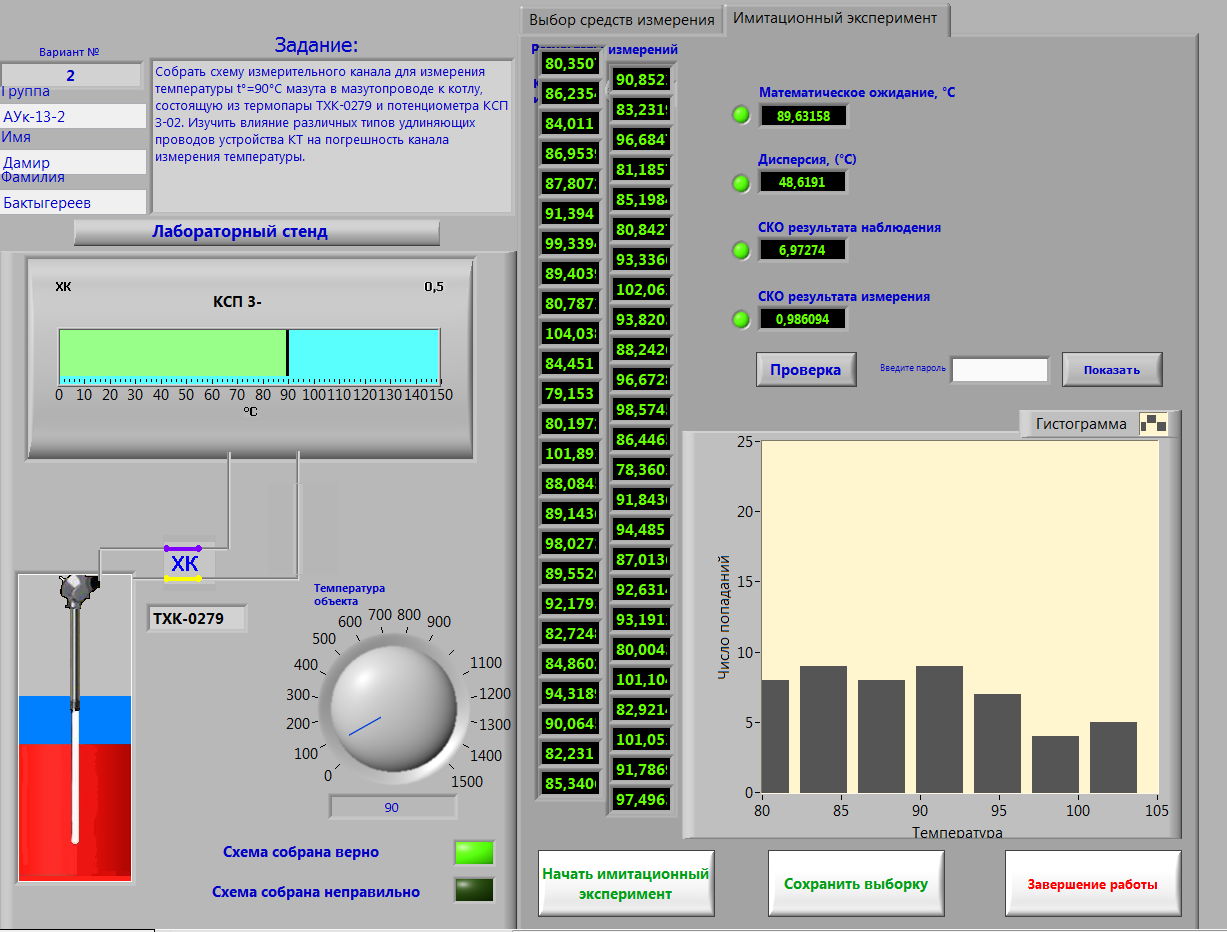Screen dimensions: 1227x932
Task: Start simulation with Начать имитационный эксперимент
Action: point(626,883)
